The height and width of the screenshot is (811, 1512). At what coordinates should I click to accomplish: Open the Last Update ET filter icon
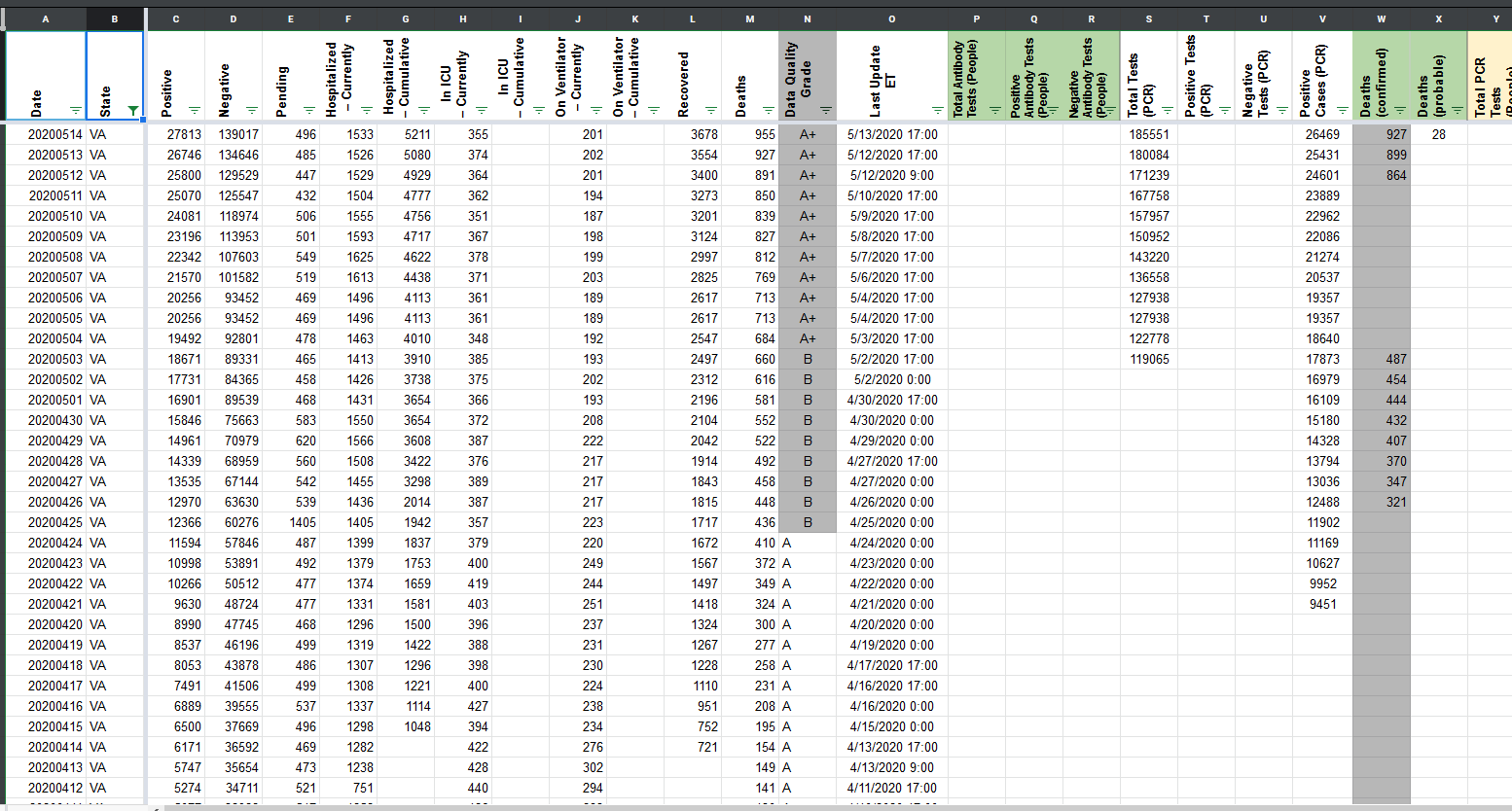pos(938,110)
